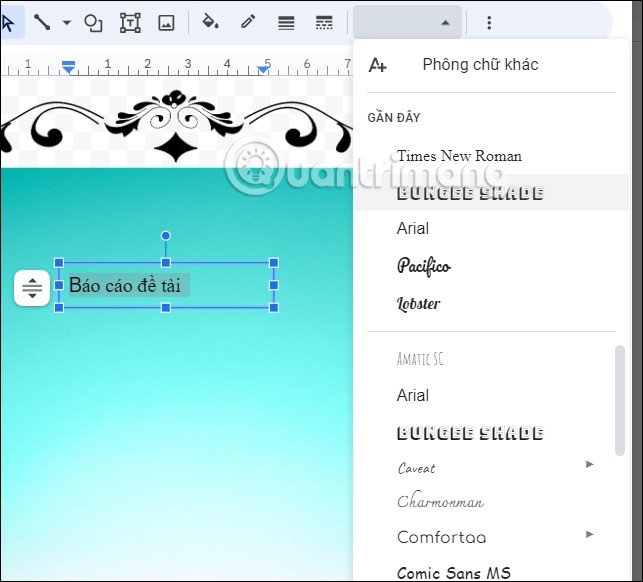The height and width of the screenshot is (582, 643).
Task: Click the Insert image icon
Action: pos(166,23)
